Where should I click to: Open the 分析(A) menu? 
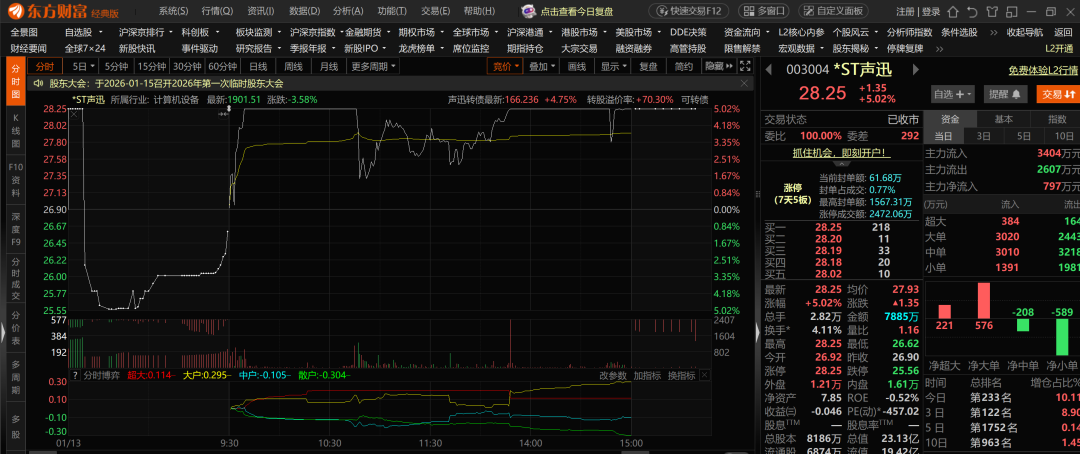(348, 11)
